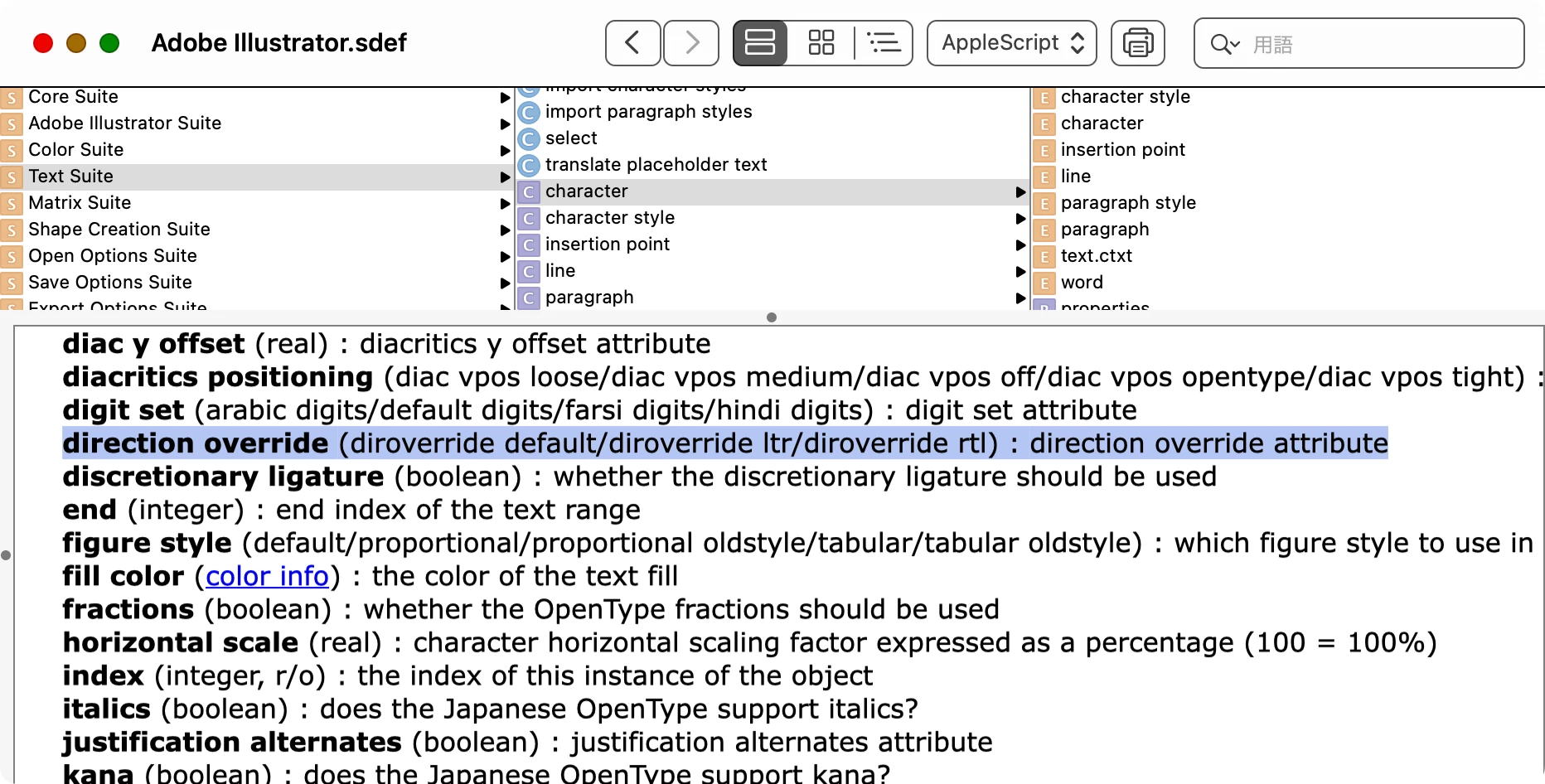The height and width of the screenshot is (784, 1545).
Task: Expand Core Suite with its arrow
Action: [x=505, y=98]
